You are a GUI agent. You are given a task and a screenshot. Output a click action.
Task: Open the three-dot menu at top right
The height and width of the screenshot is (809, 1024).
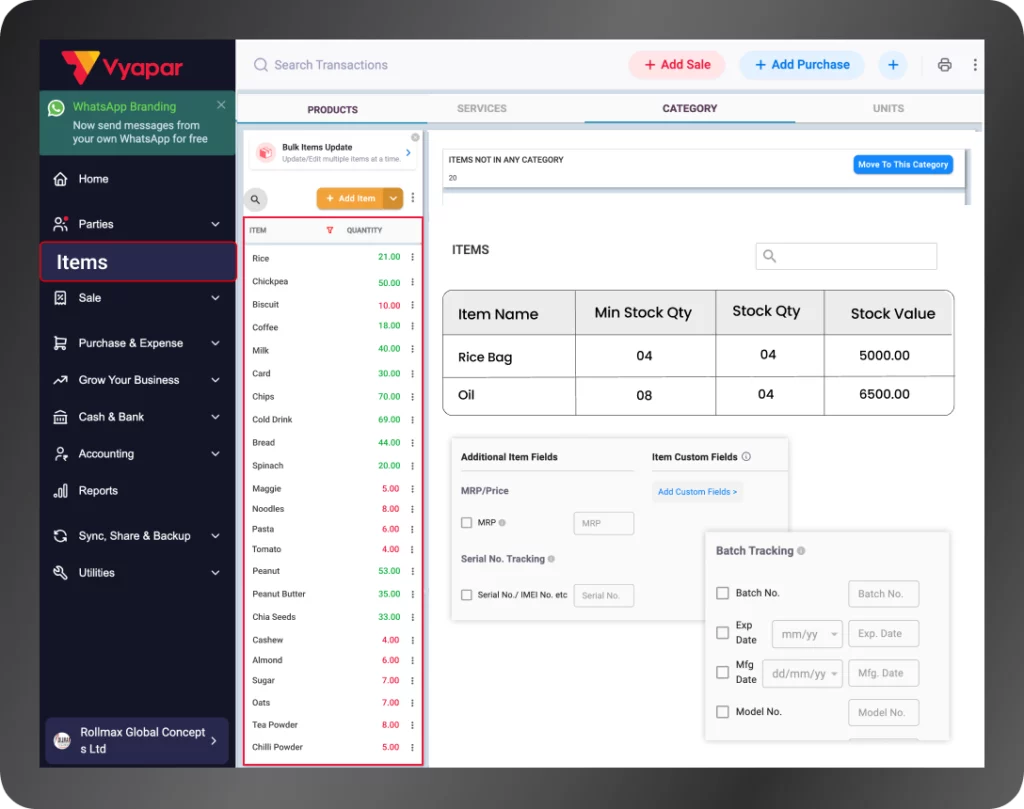(x=975, y=64)
